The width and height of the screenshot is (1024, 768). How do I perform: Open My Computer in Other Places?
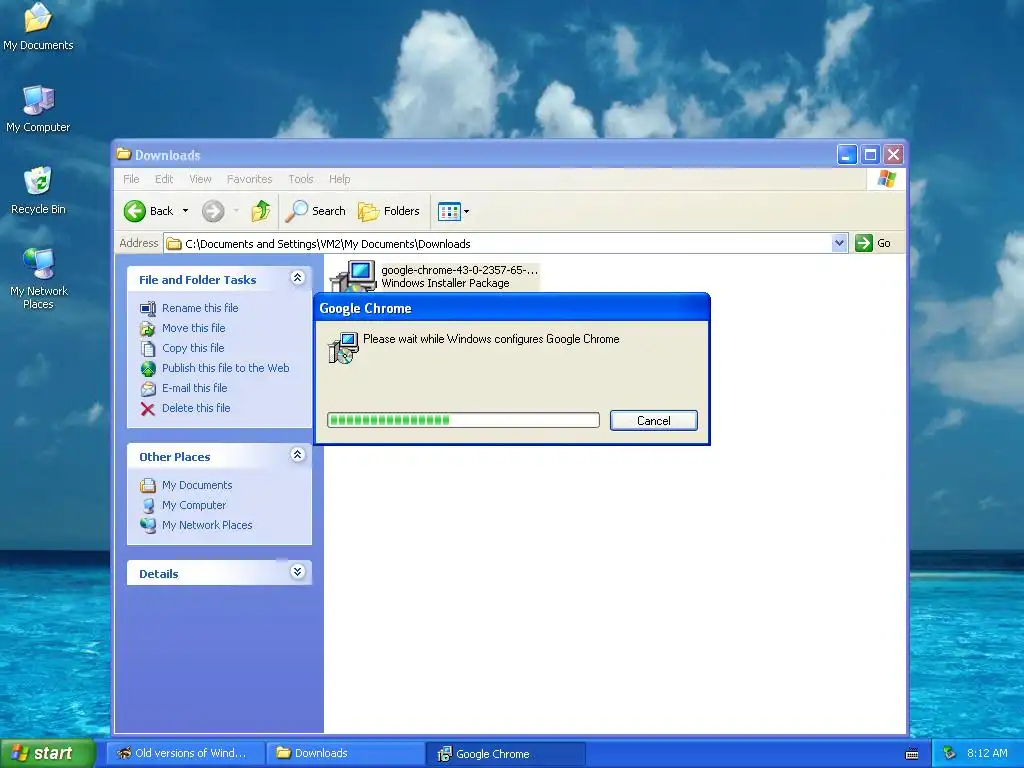click(x=194, y=505)
